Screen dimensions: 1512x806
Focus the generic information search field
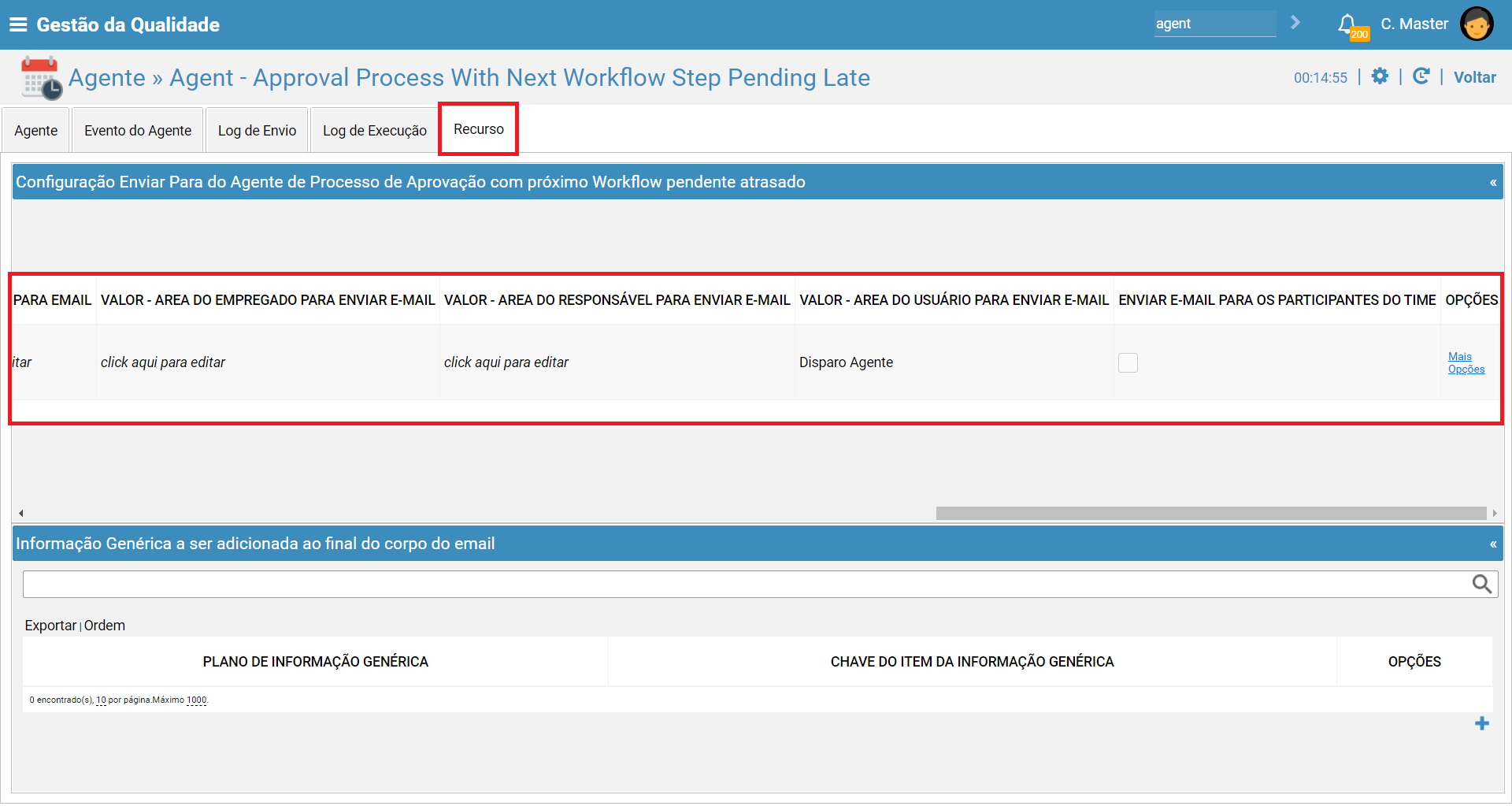pyautogui.click(x=747, y=584)
